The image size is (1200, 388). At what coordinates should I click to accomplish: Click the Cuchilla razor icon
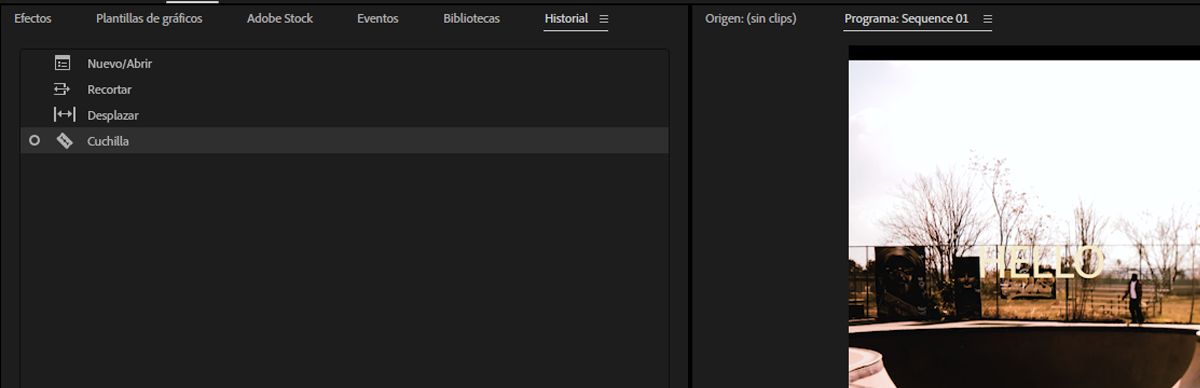[64, 141]
